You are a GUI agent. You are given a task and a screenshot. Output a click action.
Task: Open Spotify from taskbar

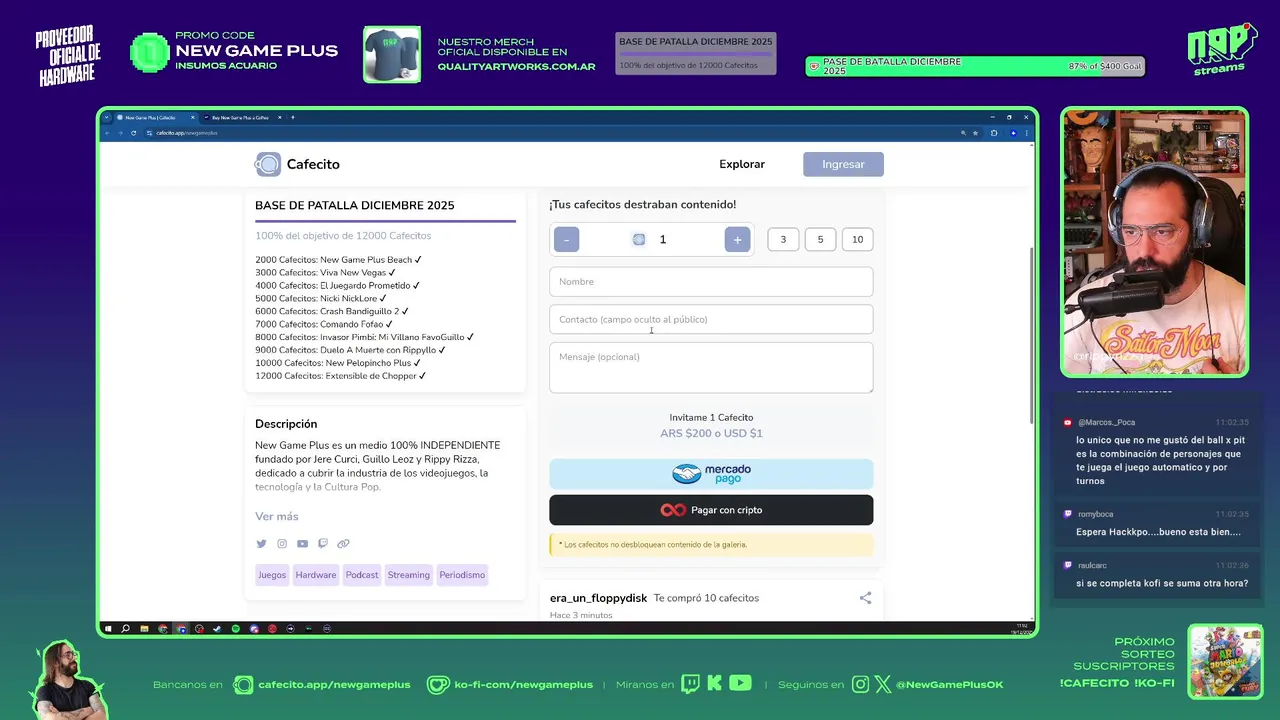tap(236, 629)
